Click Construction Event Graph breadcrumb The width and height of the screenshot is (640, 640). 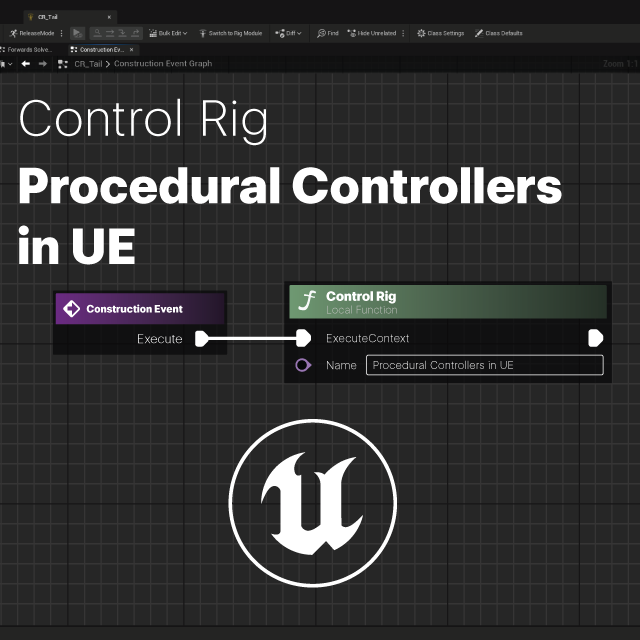(x=163, y=64)
